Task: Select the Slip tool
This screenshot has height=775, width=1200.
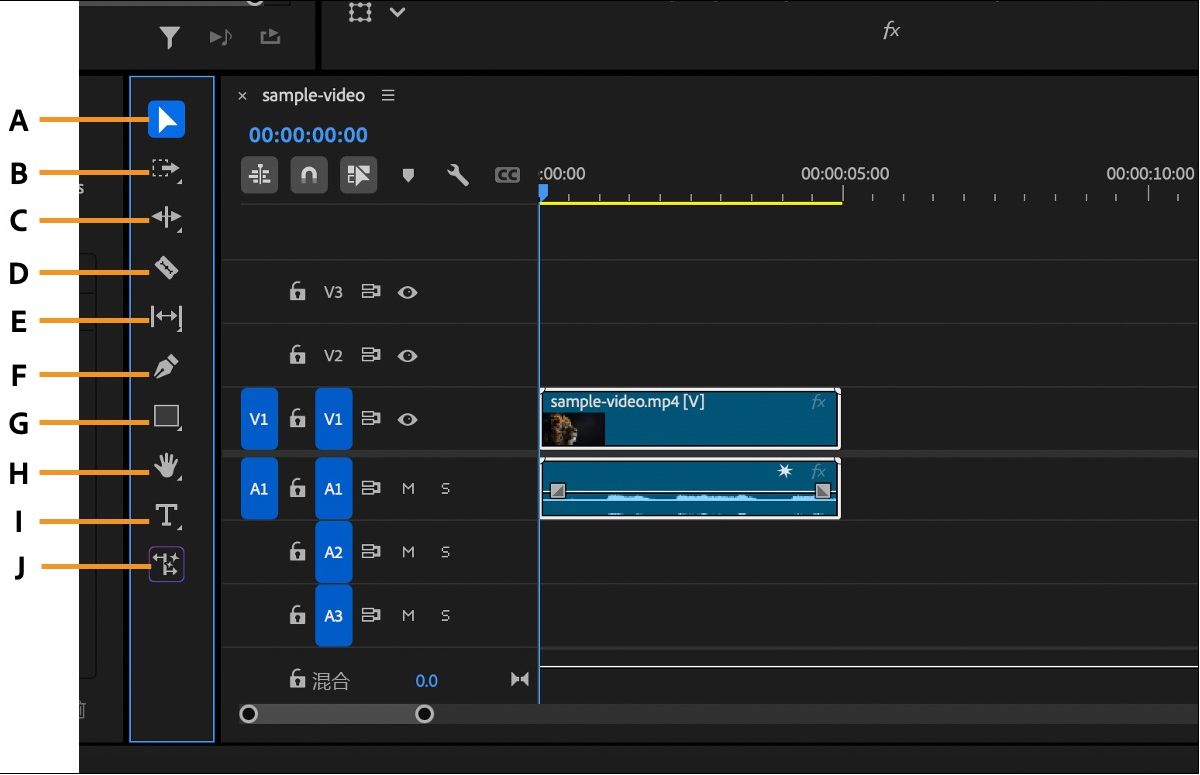Action: pos(166,318)
